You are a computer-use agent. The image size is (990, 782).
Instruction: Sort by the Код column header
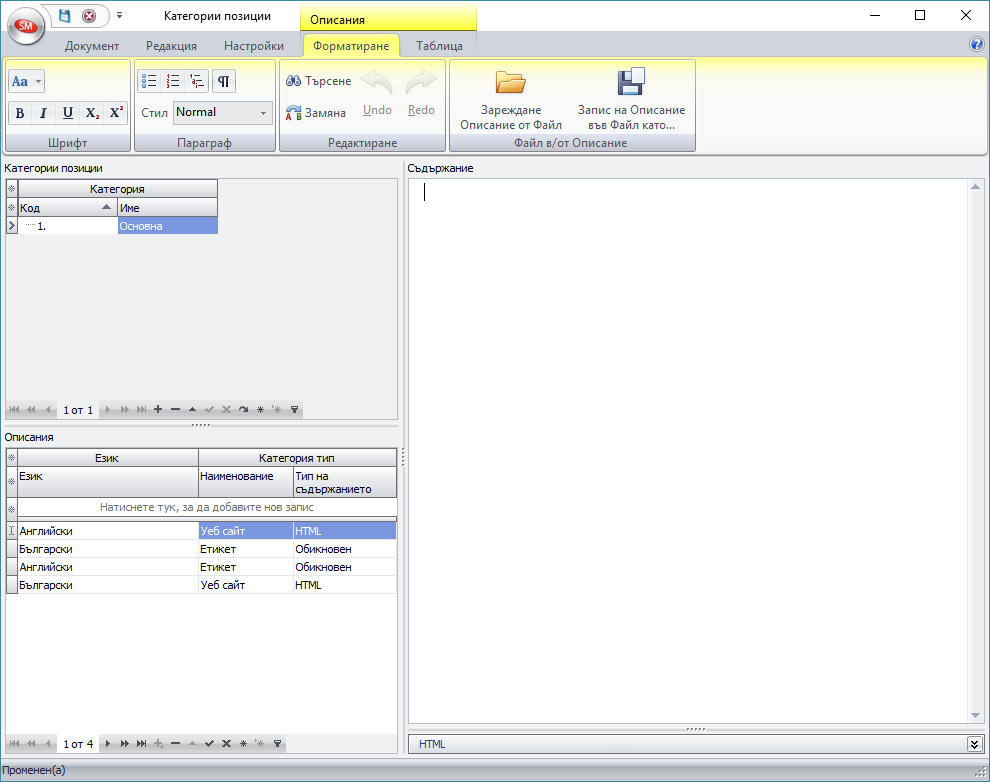(x=68, y=208)
